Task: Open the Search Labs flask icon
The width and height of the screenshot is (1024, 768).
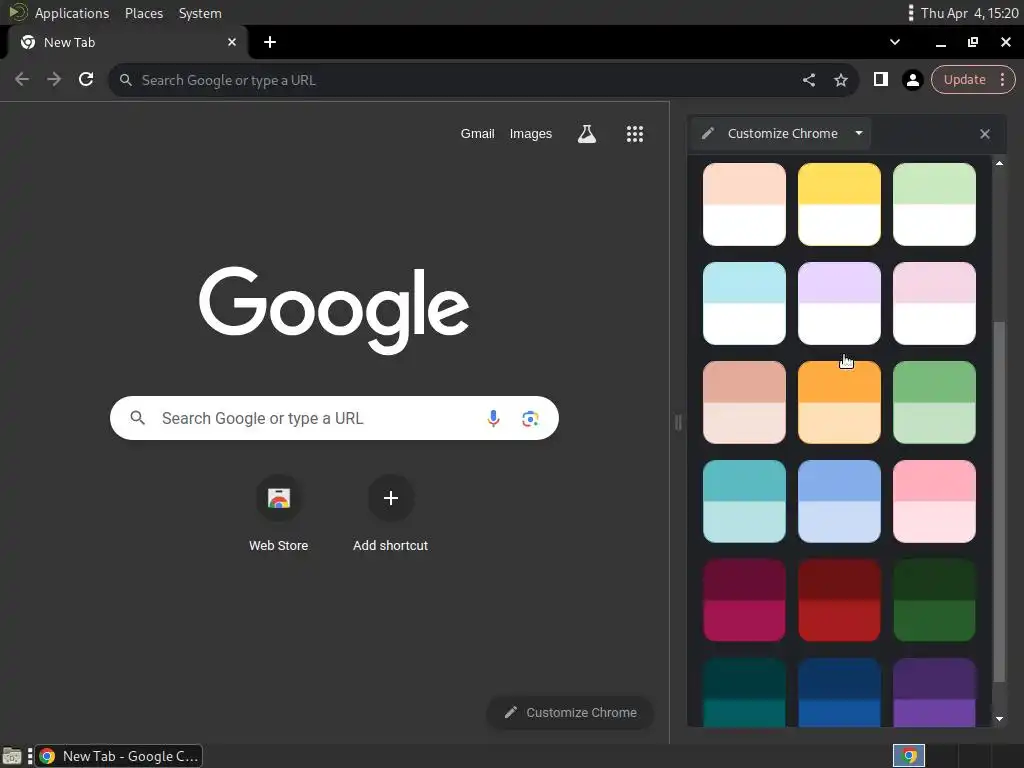Action: [586, 134]
